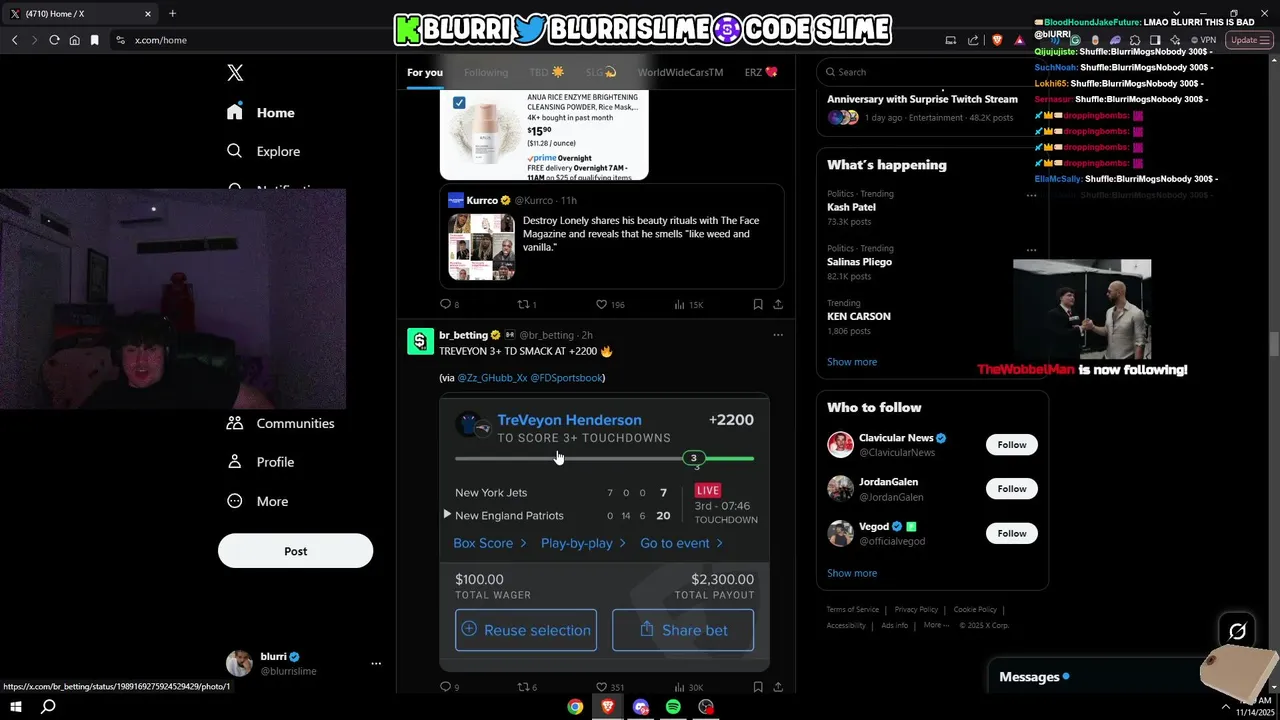
Task: Show more under What's happening
Action: pyautogui.click(x=852, y=362)
